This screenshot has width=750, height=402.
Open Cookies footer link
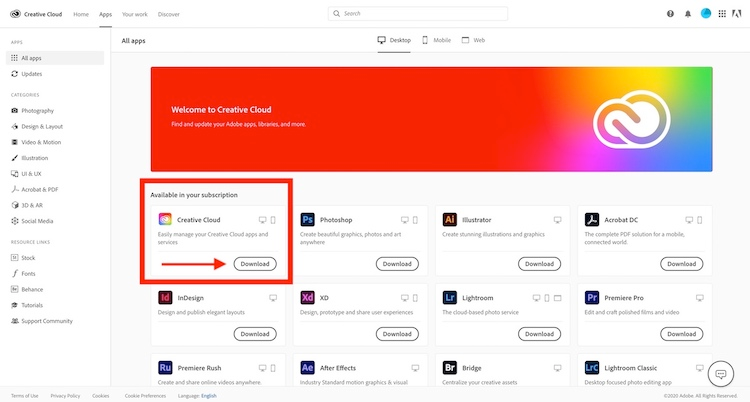click(x=100, y=396)
